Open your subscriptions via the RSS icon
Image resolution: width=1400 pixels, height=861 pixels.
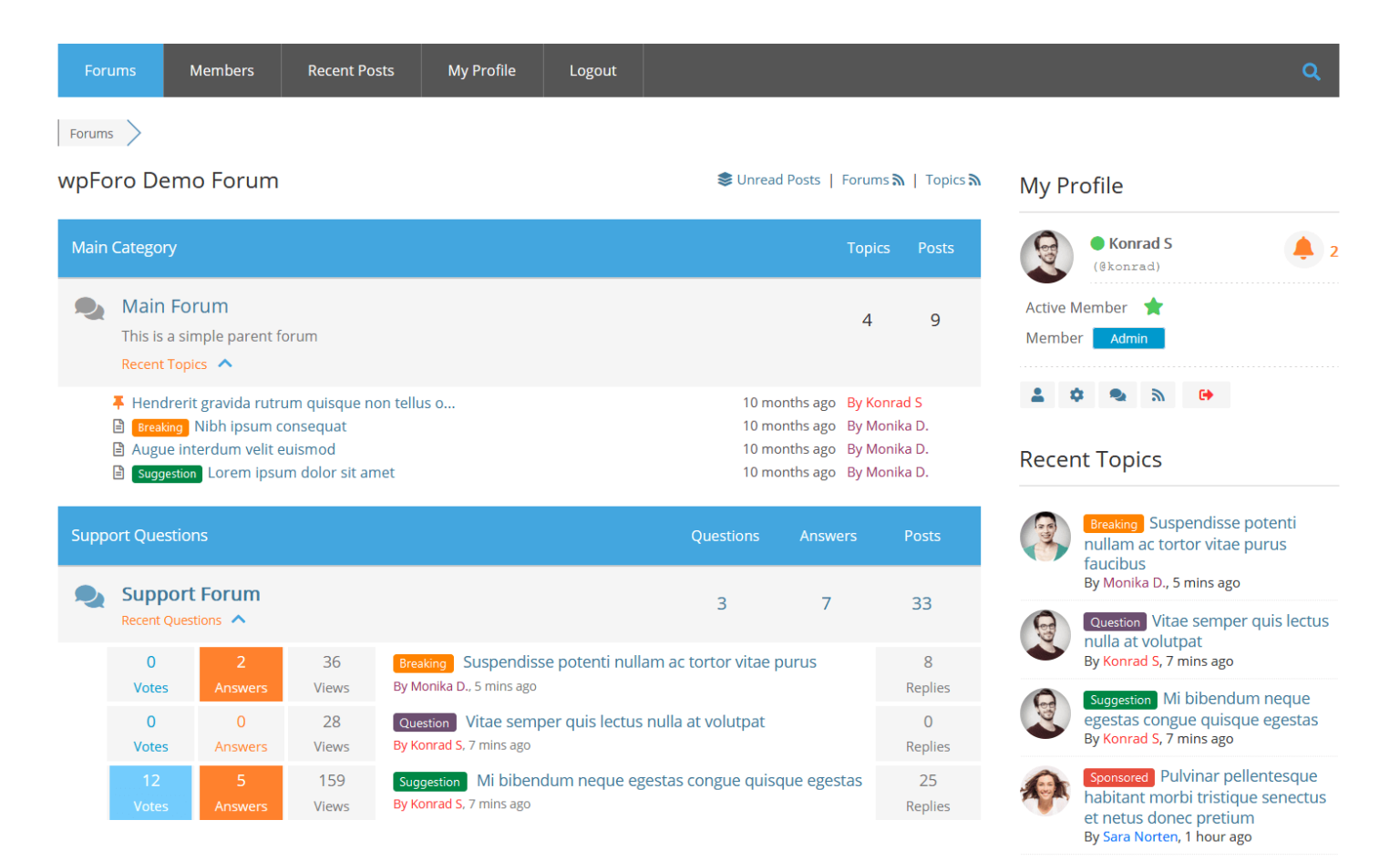(x=1157, y=395)
